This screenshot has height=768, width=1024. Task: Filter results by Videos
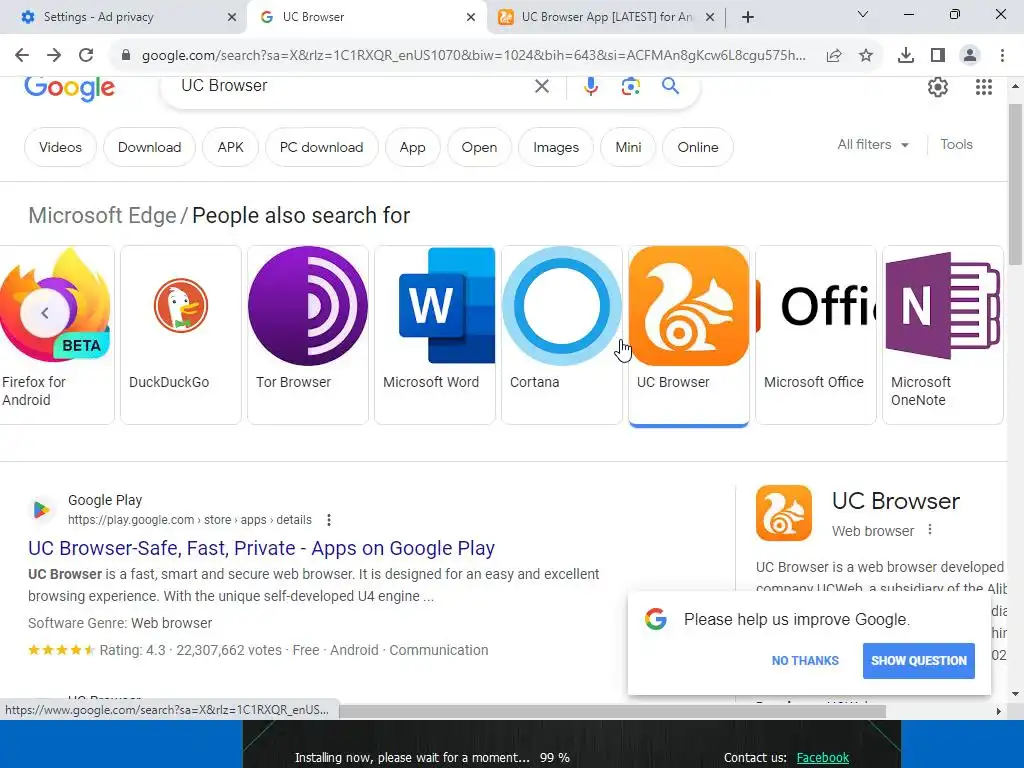click(60, 148)
